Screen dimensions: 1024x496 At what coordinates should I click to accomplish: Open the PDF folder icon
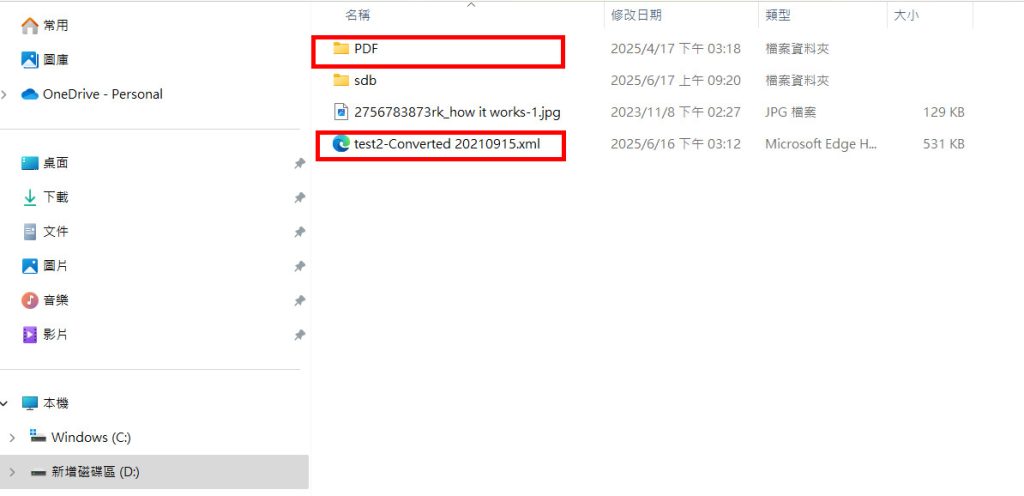pyautogui.click(x=341, y=48)
